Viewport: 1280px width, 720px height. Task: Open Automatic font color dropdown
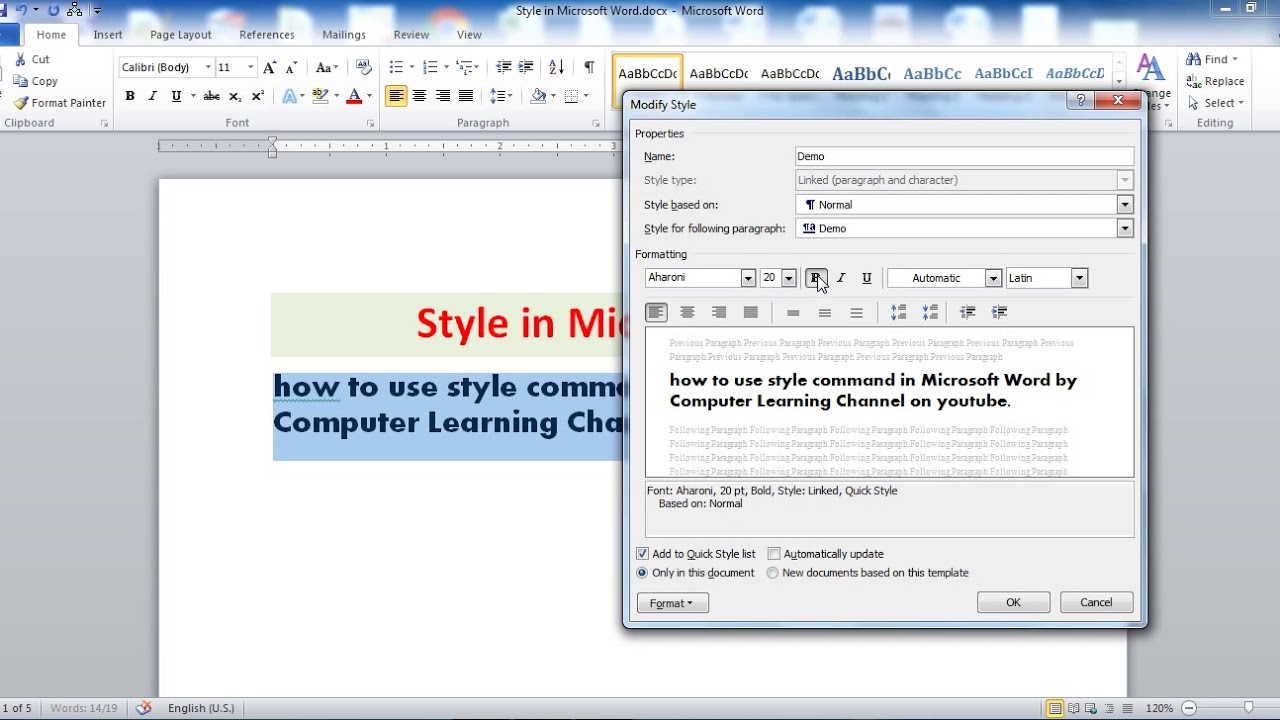click(993, 278)
